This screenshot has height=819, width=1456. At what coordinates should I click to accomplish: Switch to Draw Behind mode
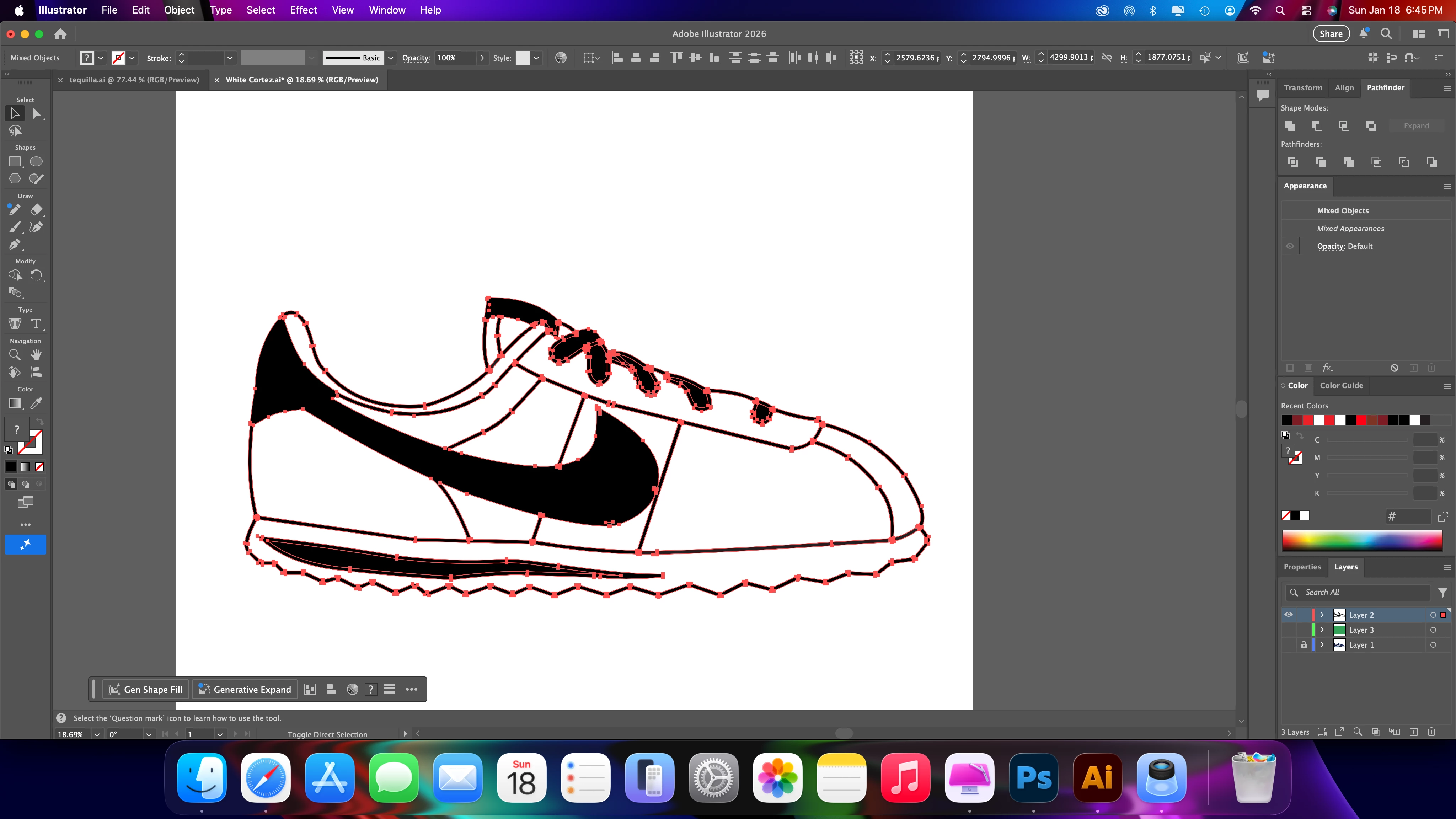click(26, 485)
